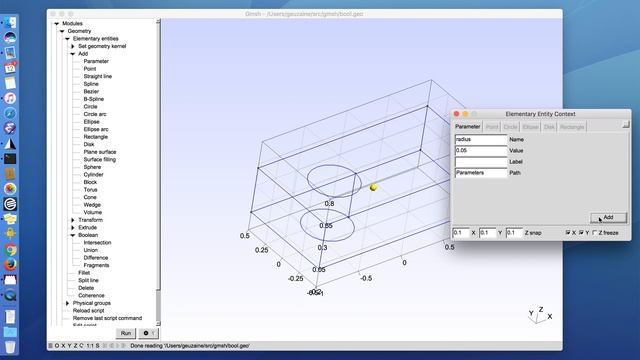Open the Trash in the dock
This screenshot has width=640, height=360.
click(x=10, y=347)
